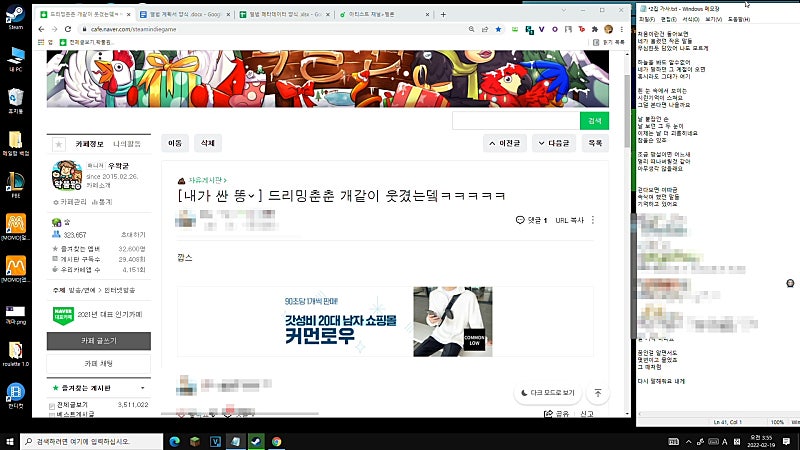
Task: Enable 다크 모드로 보기 dark mode
Action: pos(547,393)
